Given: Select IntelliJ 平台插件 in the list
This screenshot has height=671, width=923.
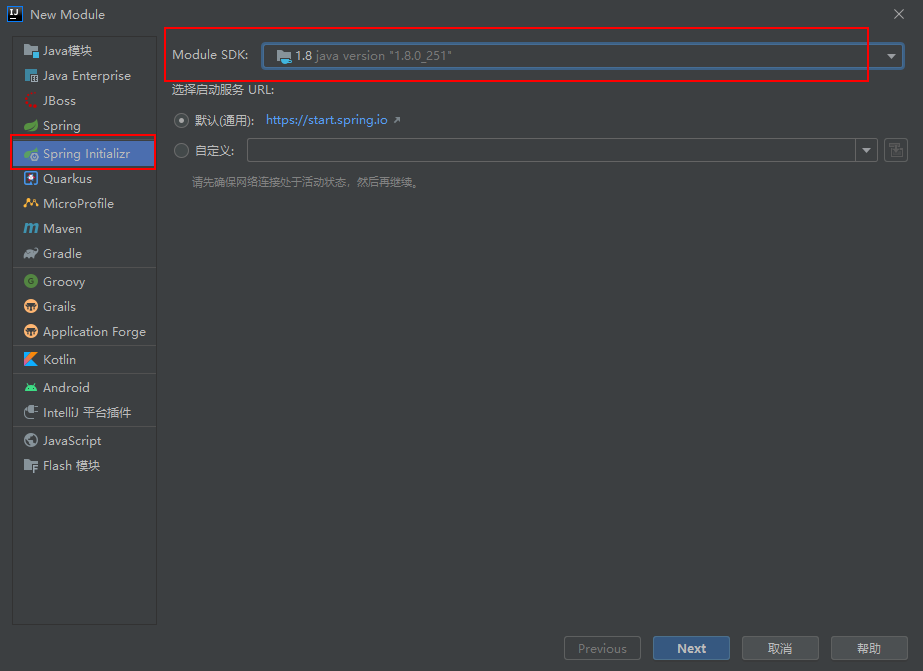Looking at the screenshot, I should coord(84,412).
